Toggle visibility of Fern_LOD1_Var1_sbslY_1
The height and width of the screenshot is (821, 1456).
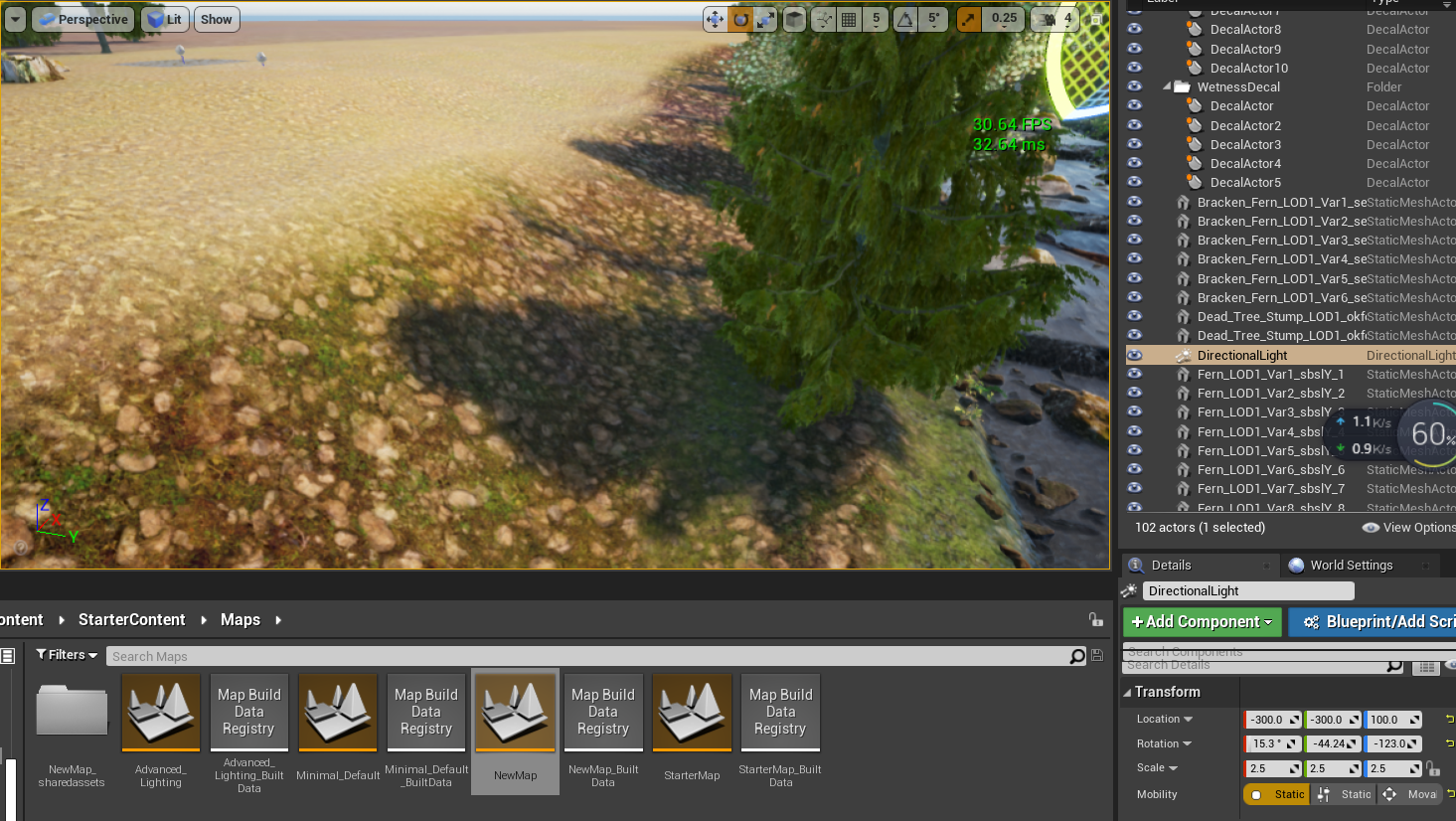(x=1135, y=374)
